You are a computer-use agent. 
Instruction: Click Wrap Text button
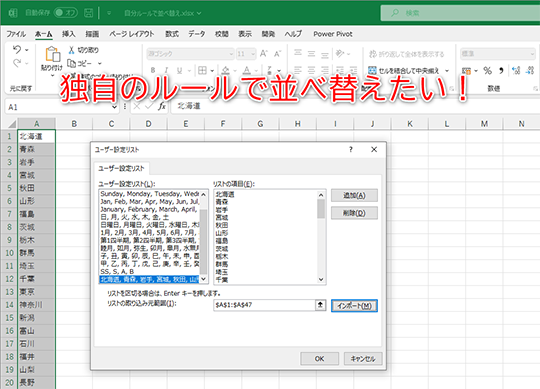click(x=406, y=54)
